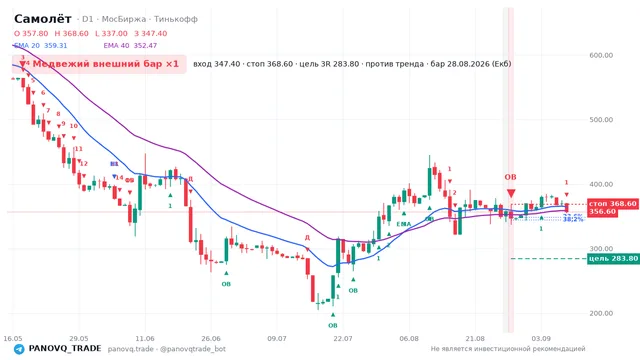Click the 'EMA 40 352.47' legend entry
640x360 pixels.
tap(130, 45)
